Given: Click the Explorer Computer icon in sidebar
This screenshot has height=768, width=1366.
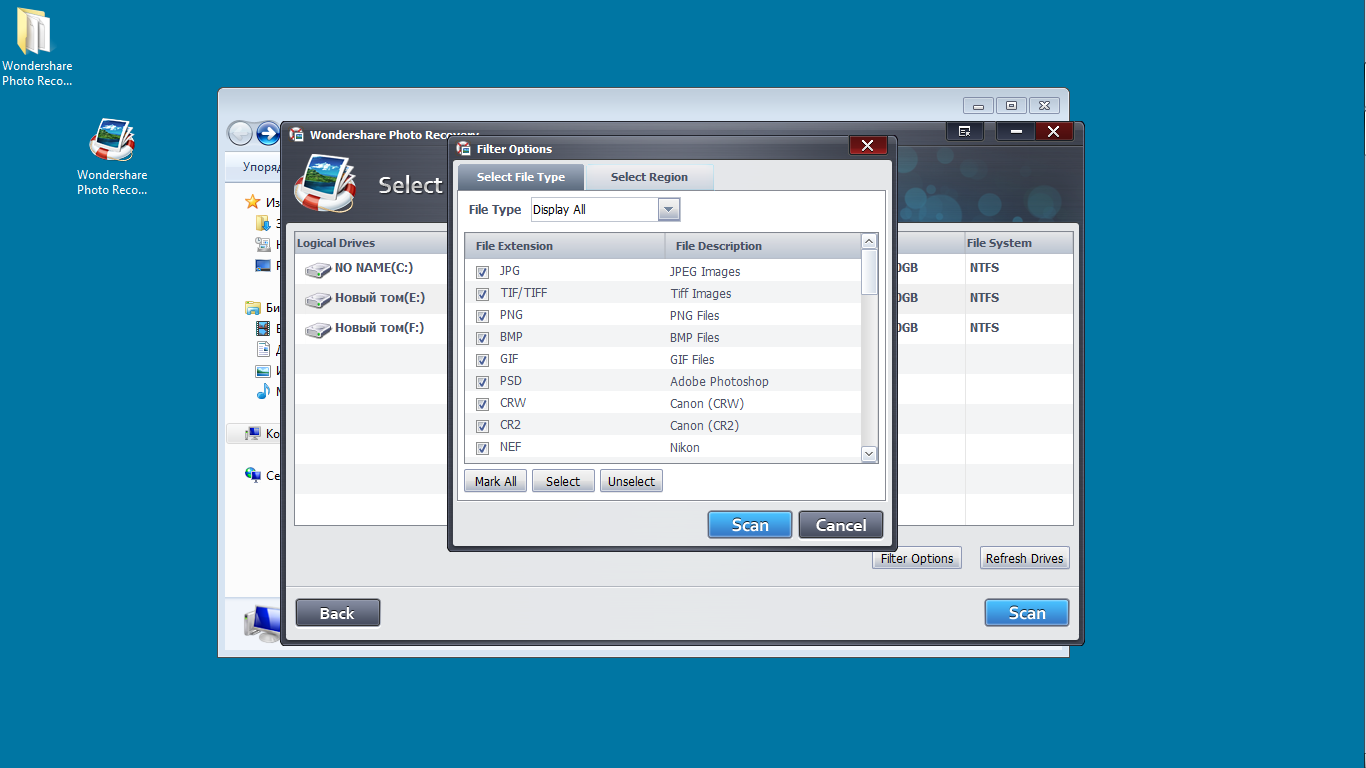Looking at the screenshot, I should 253,434.
